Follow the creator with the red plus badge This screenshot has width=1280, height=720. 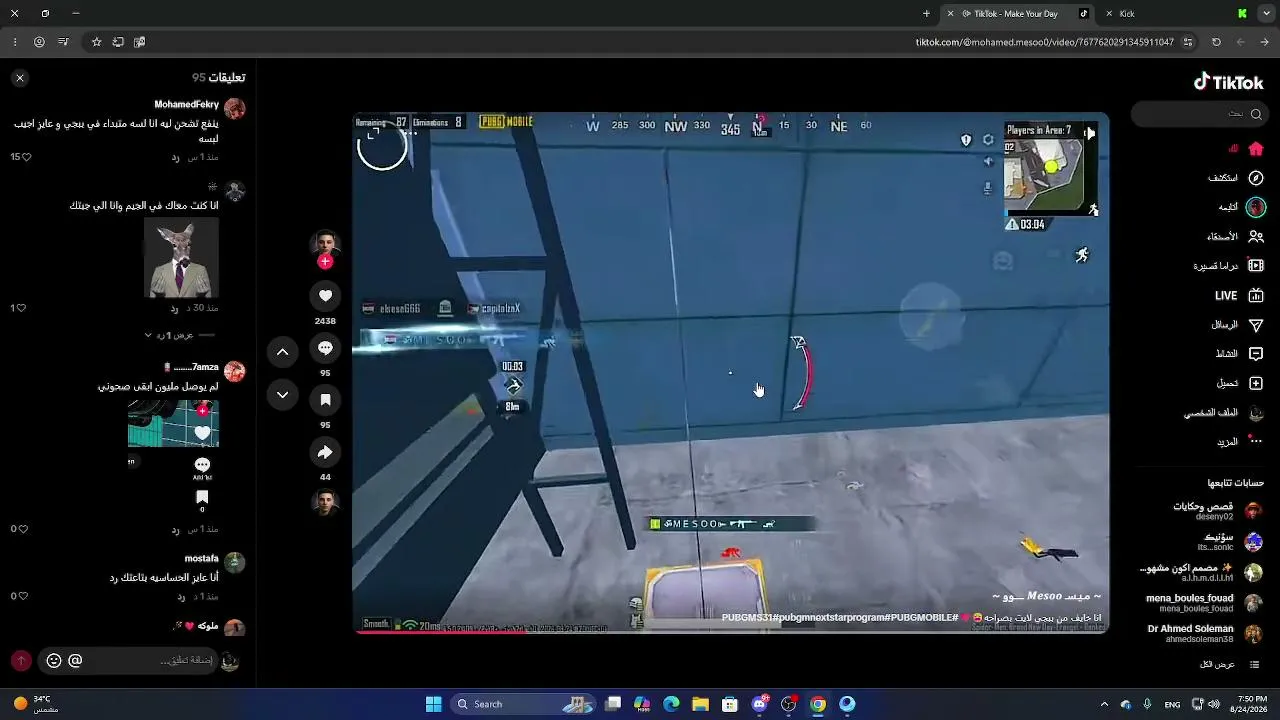coord(325,262)
